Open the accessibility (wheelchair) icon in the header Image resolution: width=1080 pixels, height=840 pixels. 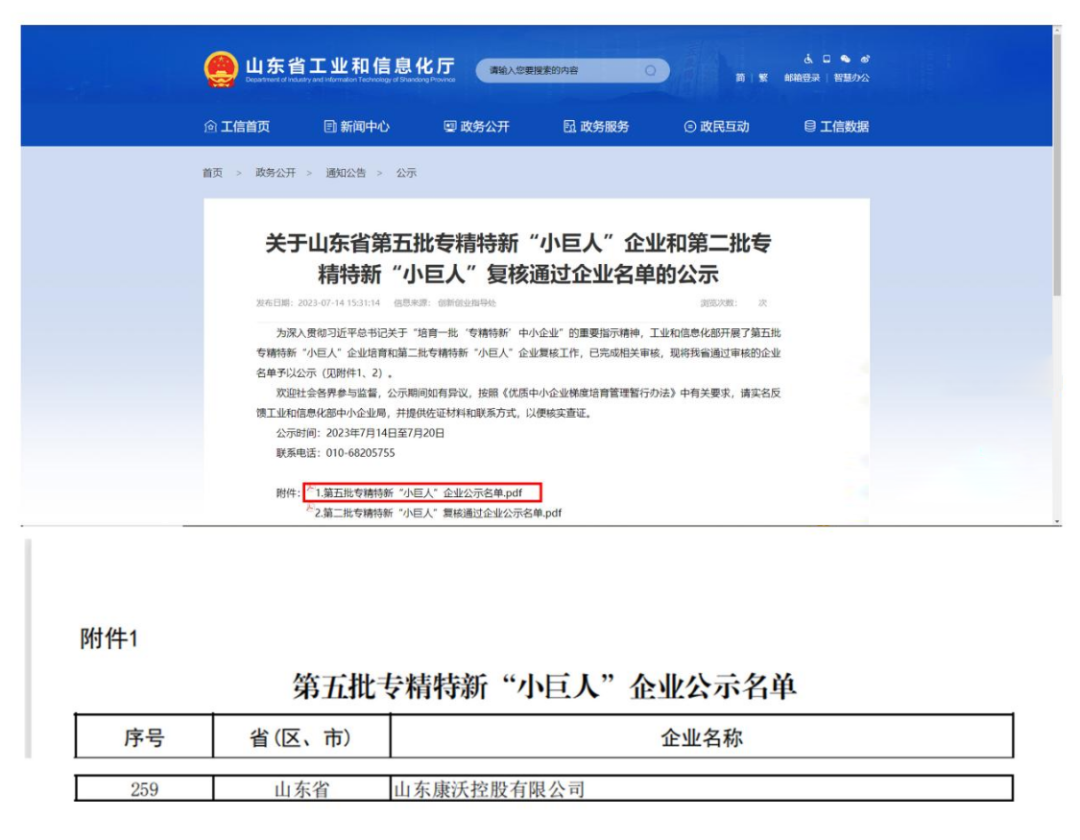[808, 59]
